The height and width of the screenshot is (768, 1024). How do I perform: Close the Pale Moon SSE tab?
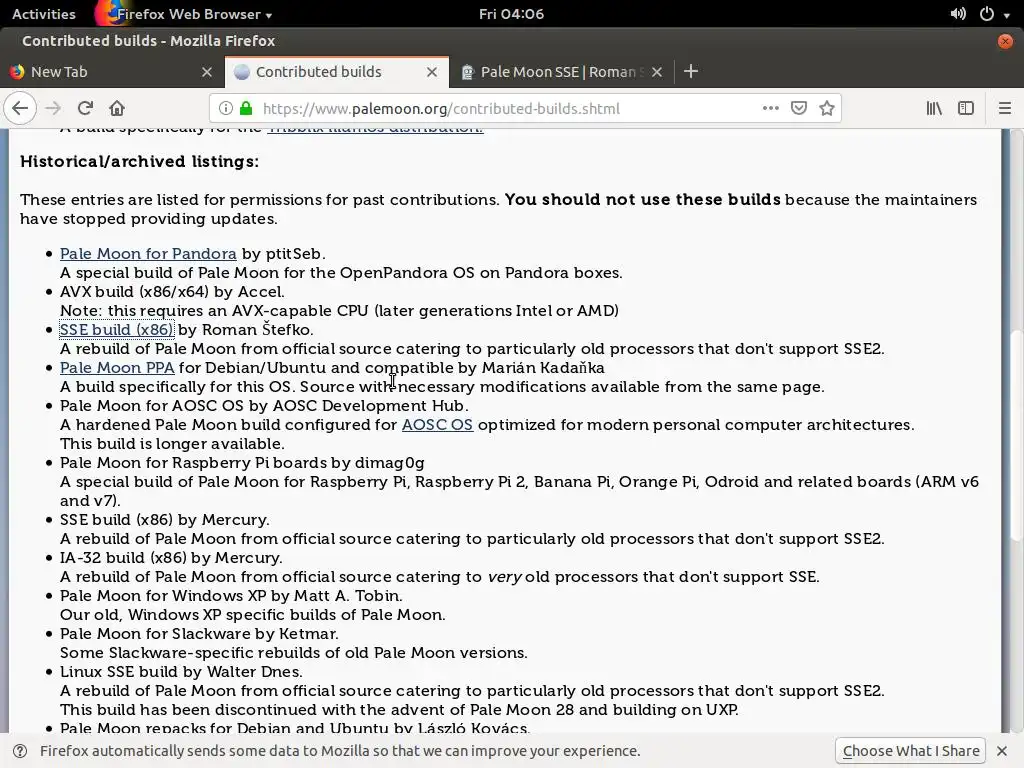[x=657, y=72]
